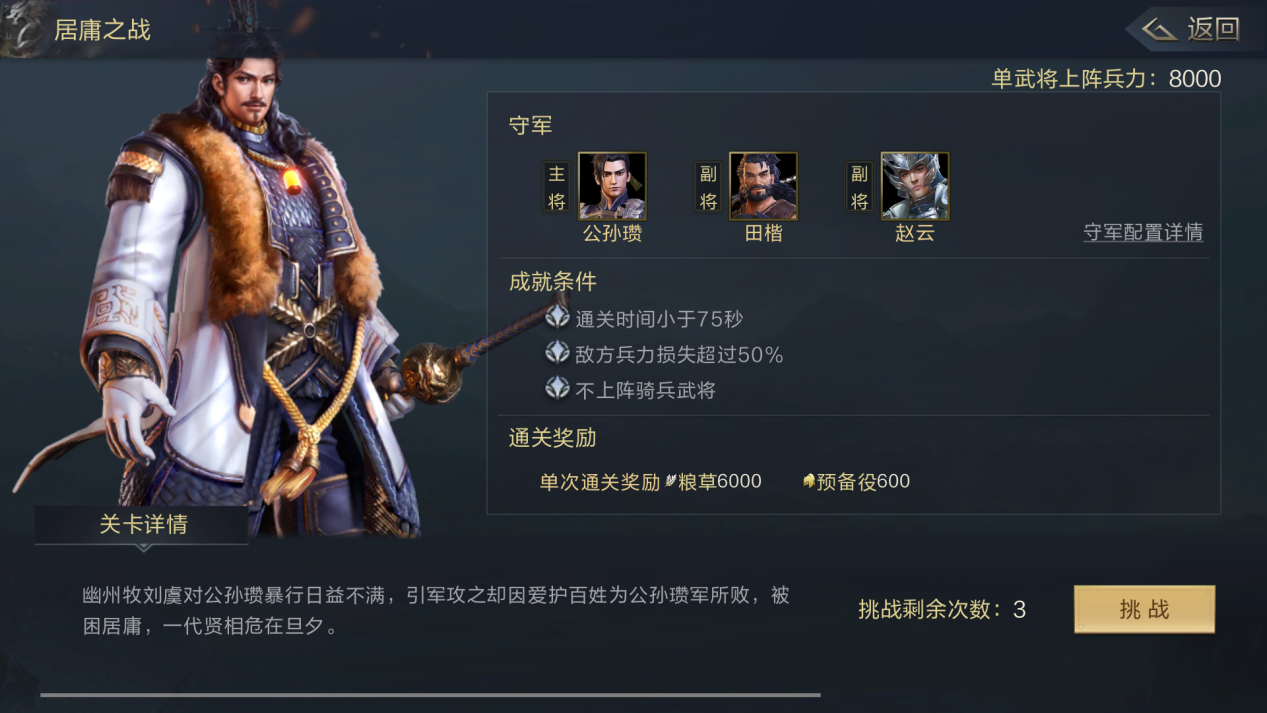Screen dimensions: 1267x713
Task: Tap Zhao Yun's (赵云) deputy general portrait
Action: click(915, 186)
